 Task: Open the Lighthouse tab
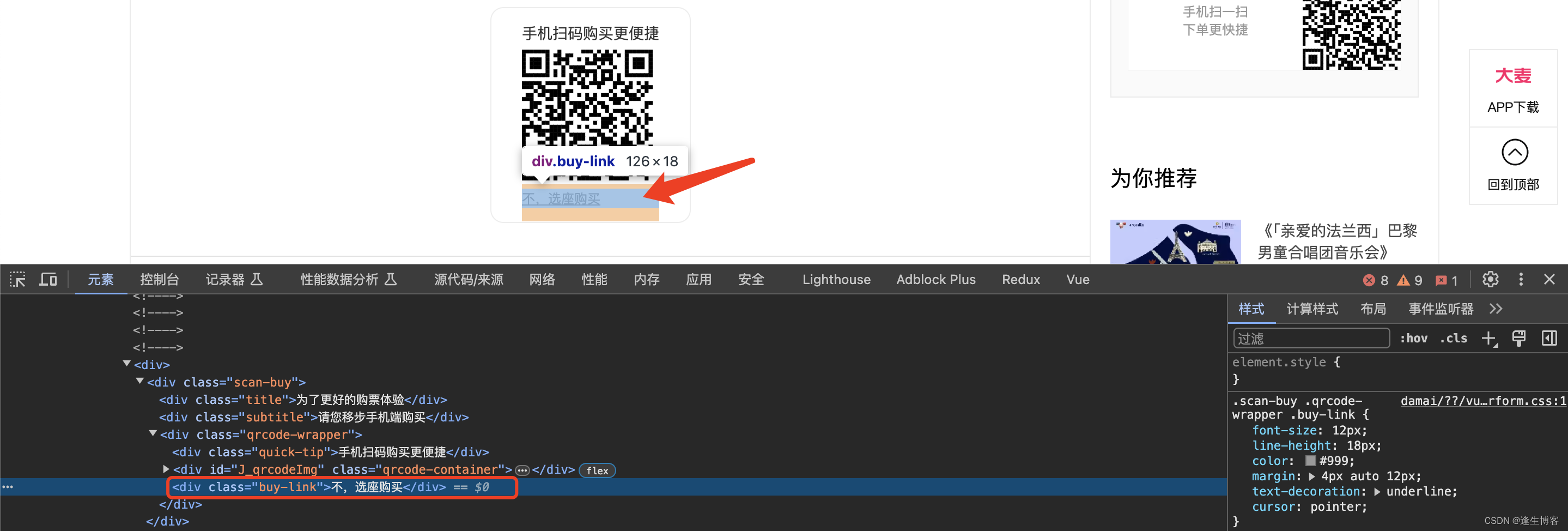click(836, 280)
